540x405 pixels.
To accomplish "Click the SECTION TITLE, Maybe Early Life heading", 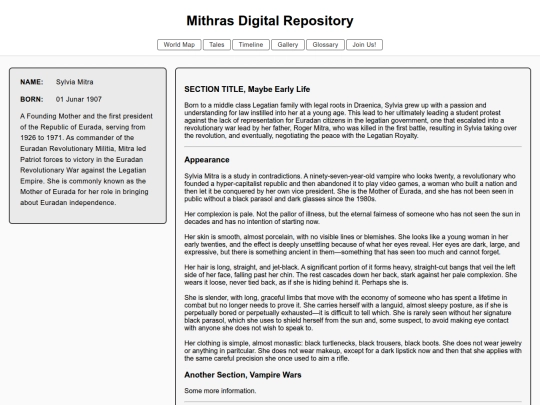I will 247,89.
